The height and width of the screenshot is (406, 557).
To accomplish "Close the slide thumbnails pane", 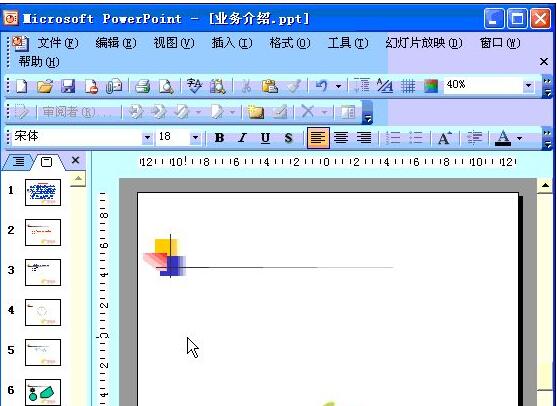I will coord(75,160).
